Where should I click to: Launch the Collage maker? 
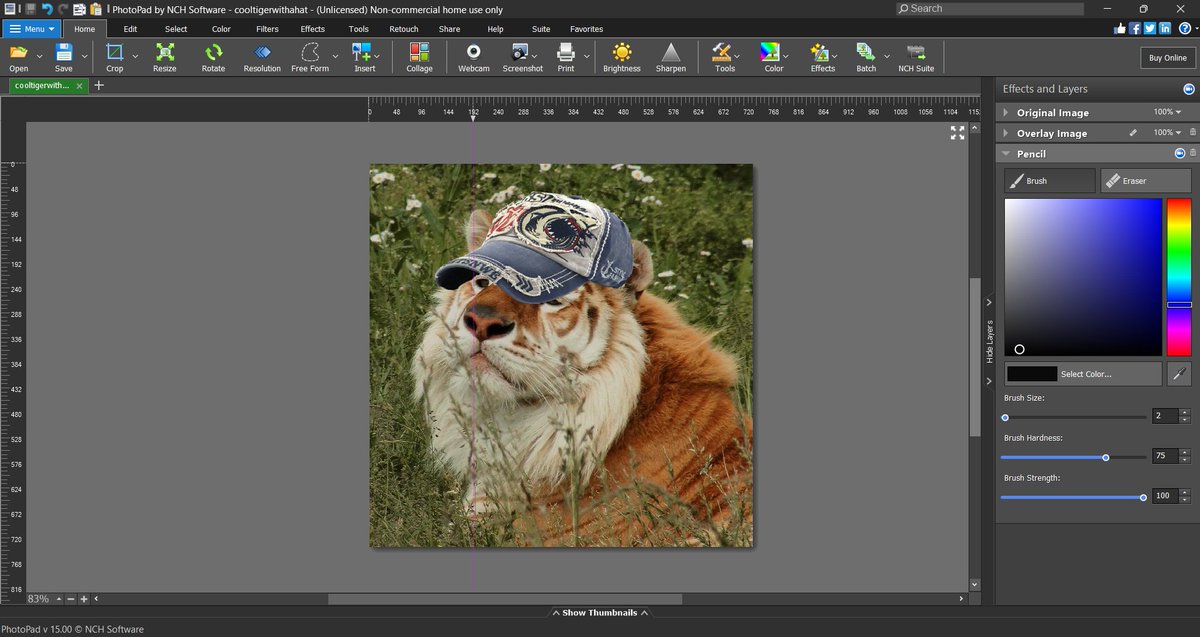pyautogui.click(x=419, y=57)
